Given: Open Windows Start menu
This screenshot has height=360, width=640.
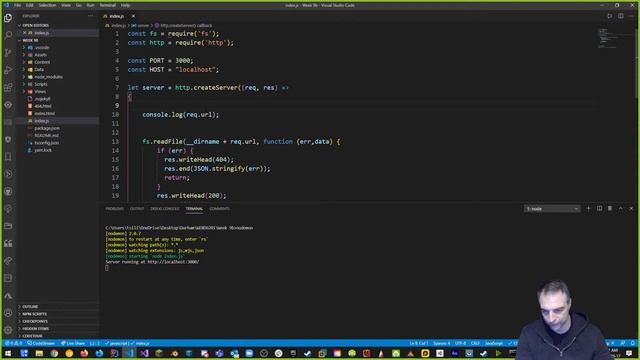Looking at the screenshot, I should click(8, 353).
